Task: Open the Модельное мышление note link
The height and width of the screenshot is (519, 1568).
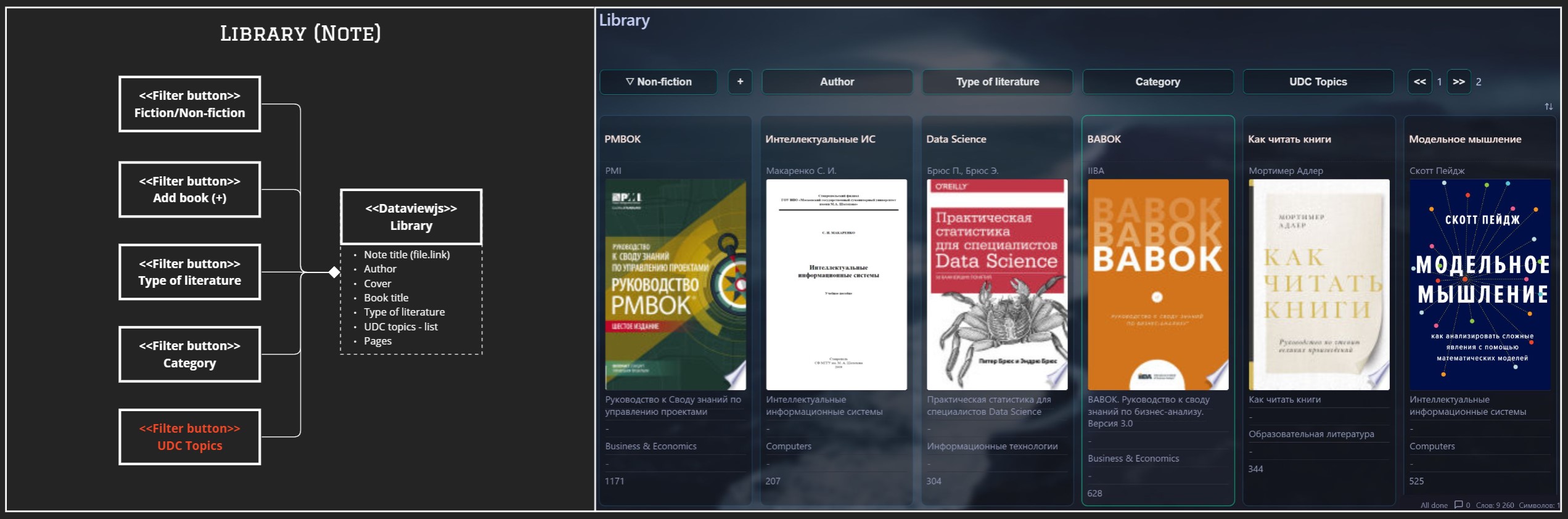Action: pyautogui.click(x=1465, y=139)
